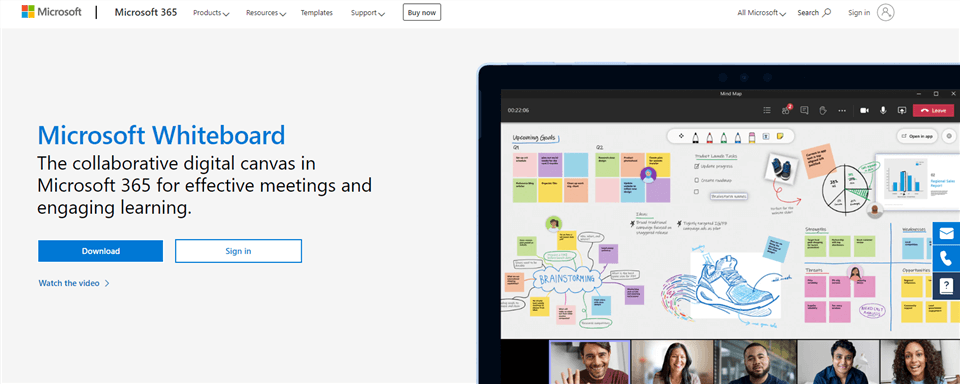
Task: Open the Templates menu item
Action: click(317, 12)
